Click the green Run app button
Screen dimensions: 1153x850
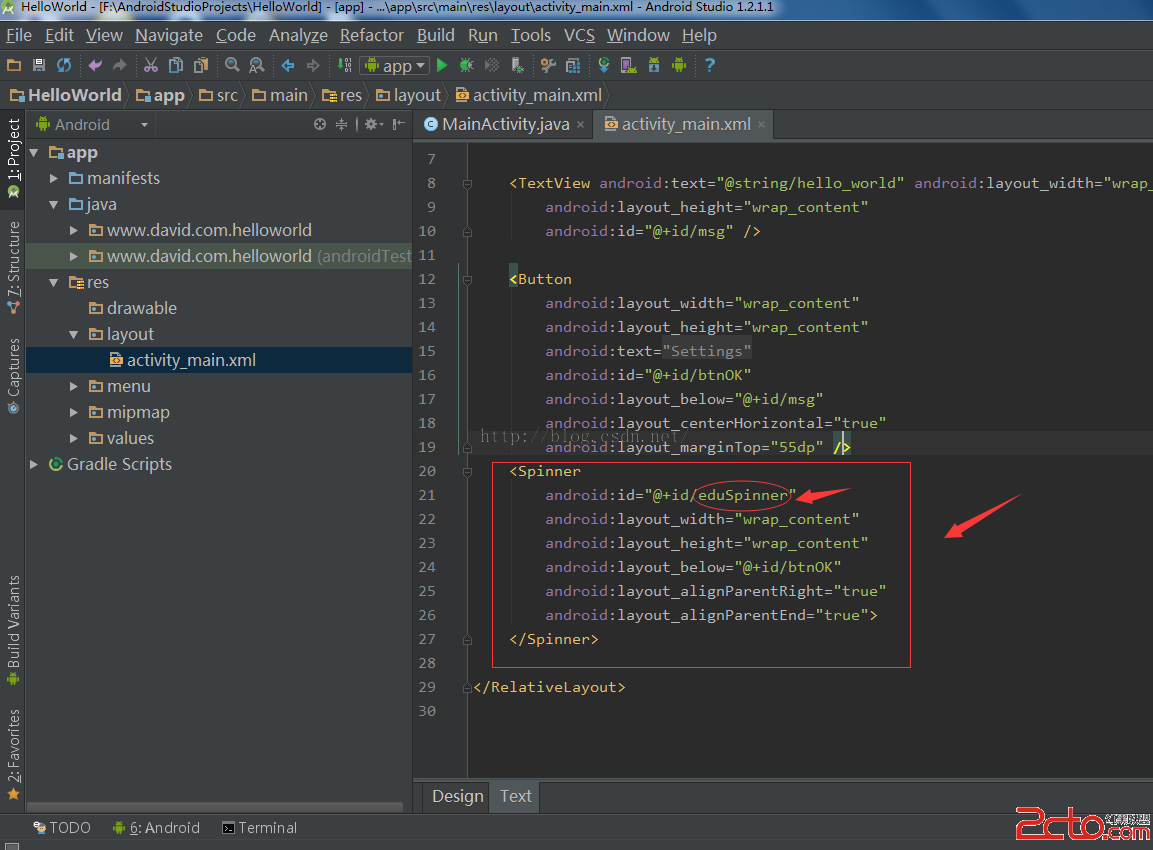(442, 65)
